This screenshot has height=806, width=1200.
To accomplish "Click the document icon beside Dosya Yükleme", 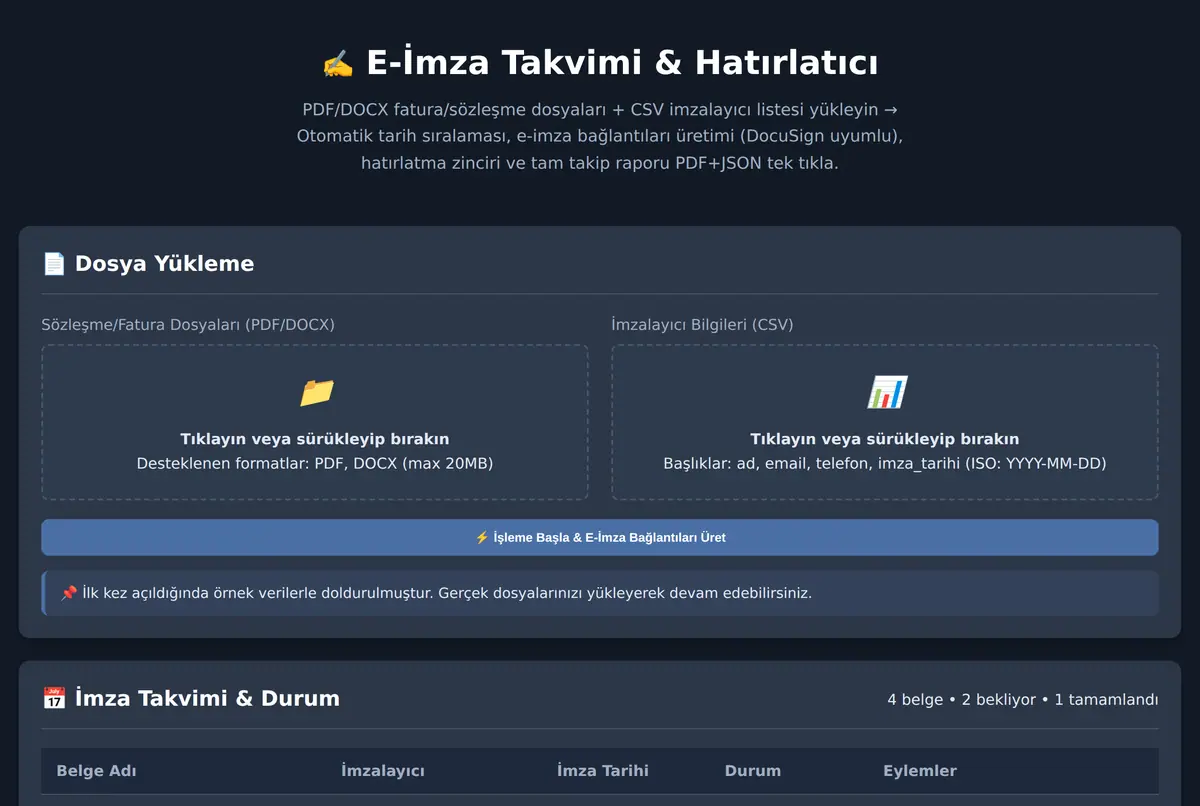I will 54,264.
